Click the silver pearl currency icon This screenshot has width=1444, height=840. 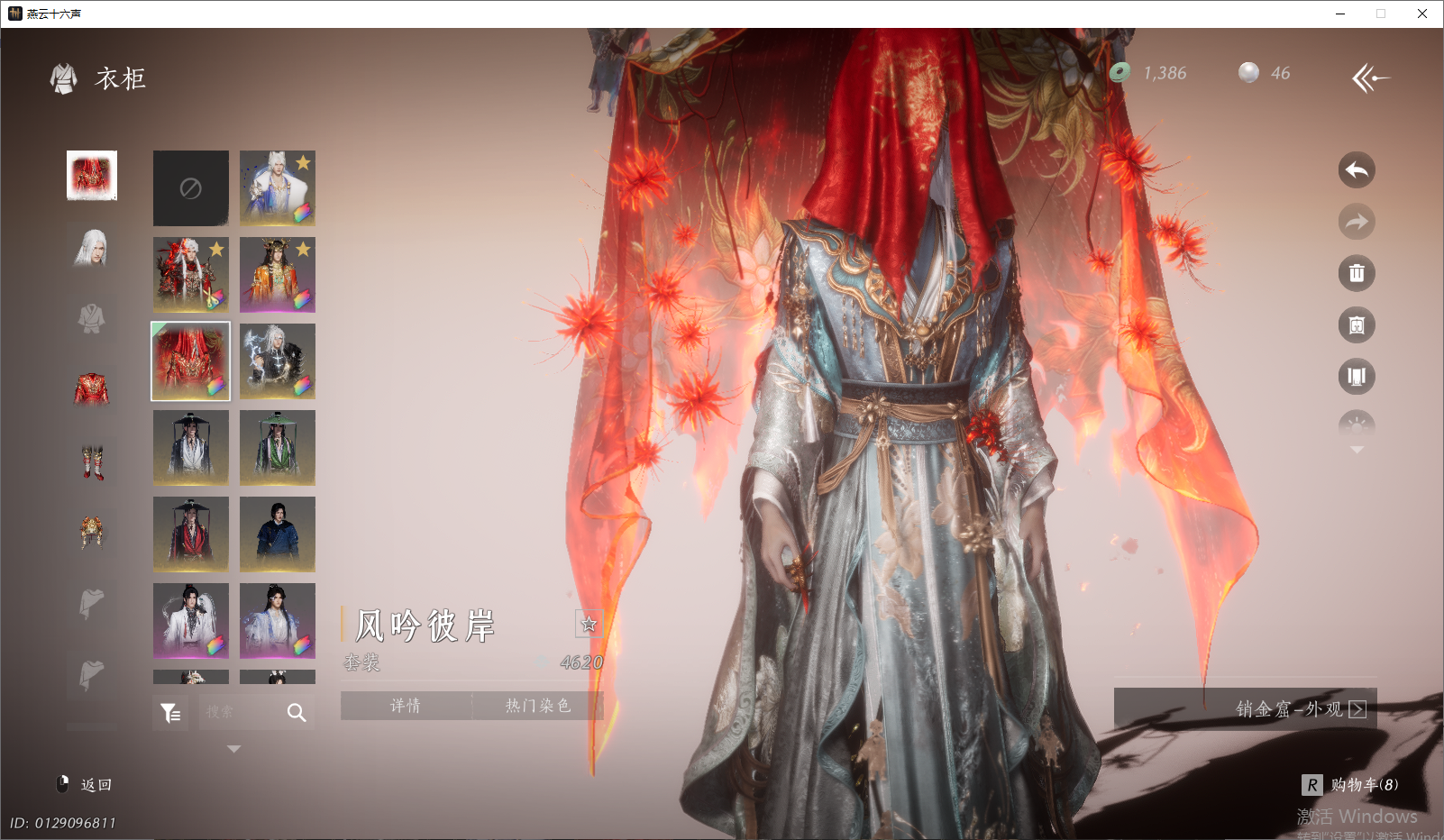pos(1248,73)
